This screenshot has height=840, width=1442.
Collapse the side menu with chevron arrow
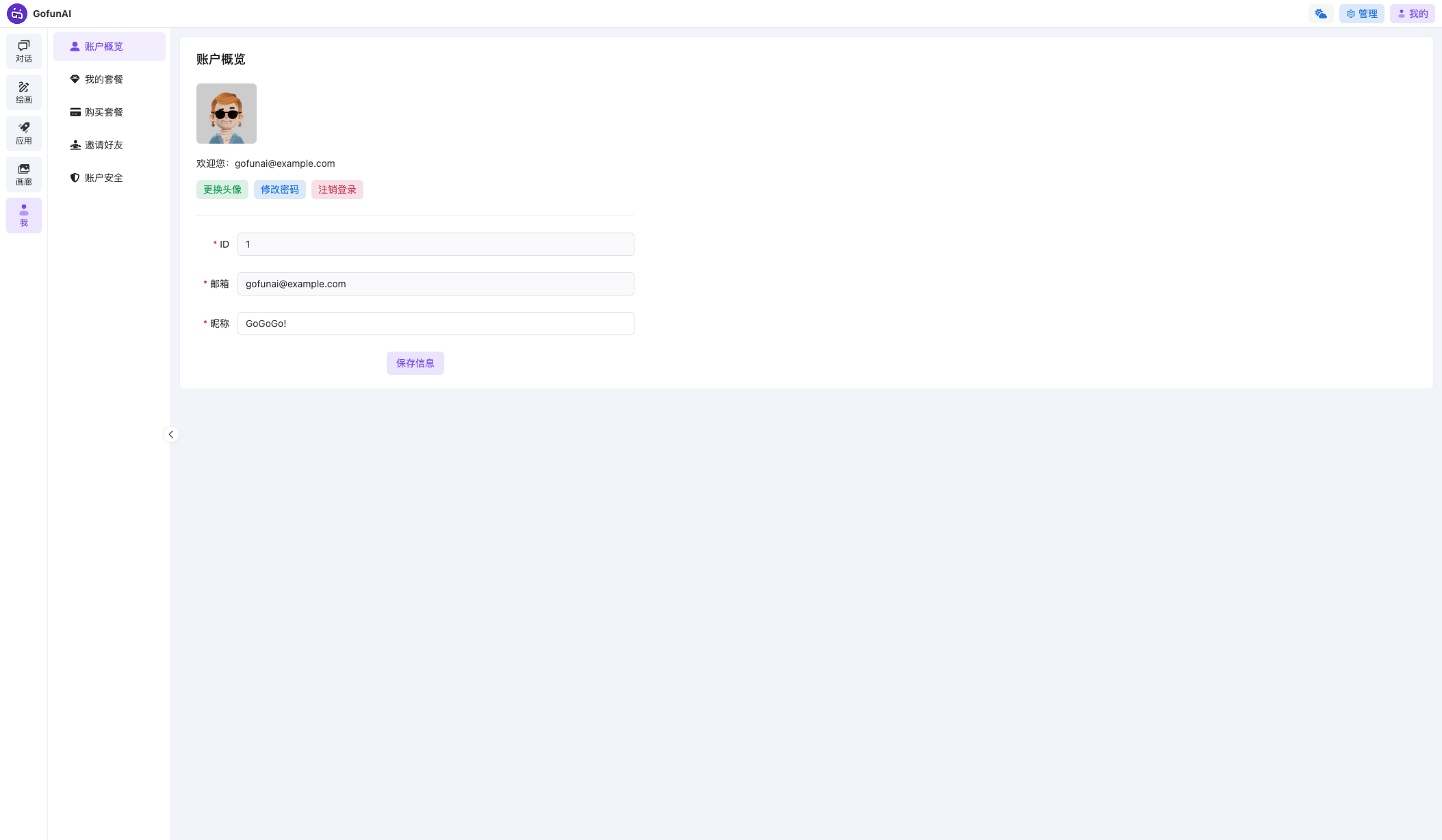click(x=171, y=434)
